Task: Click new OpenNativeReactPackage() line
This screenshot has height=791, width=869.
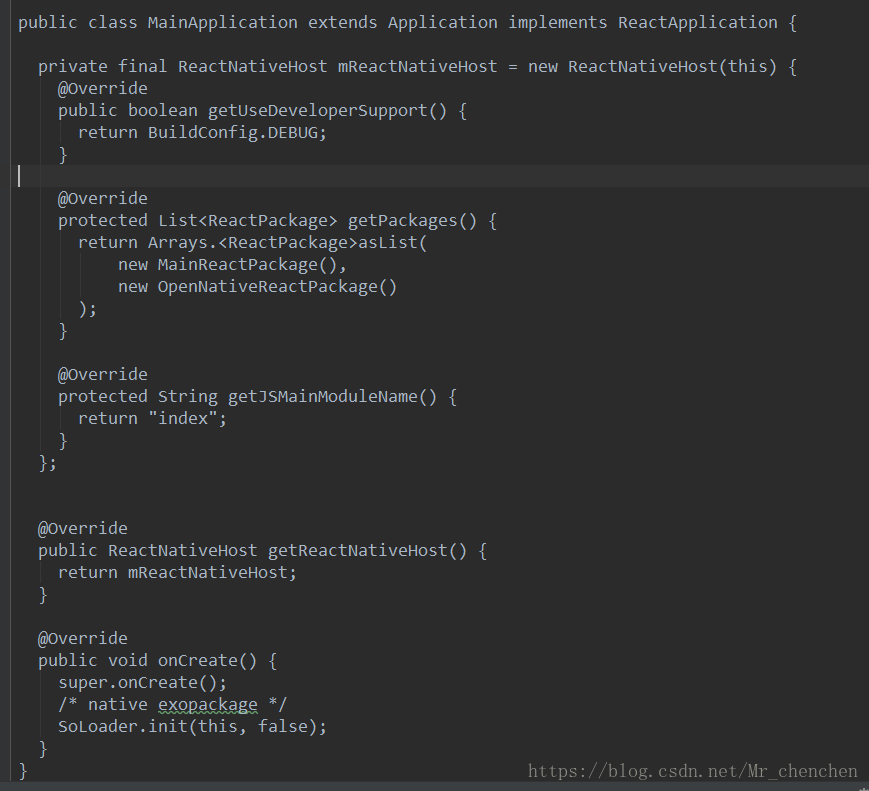Action: tap(257, 287)
